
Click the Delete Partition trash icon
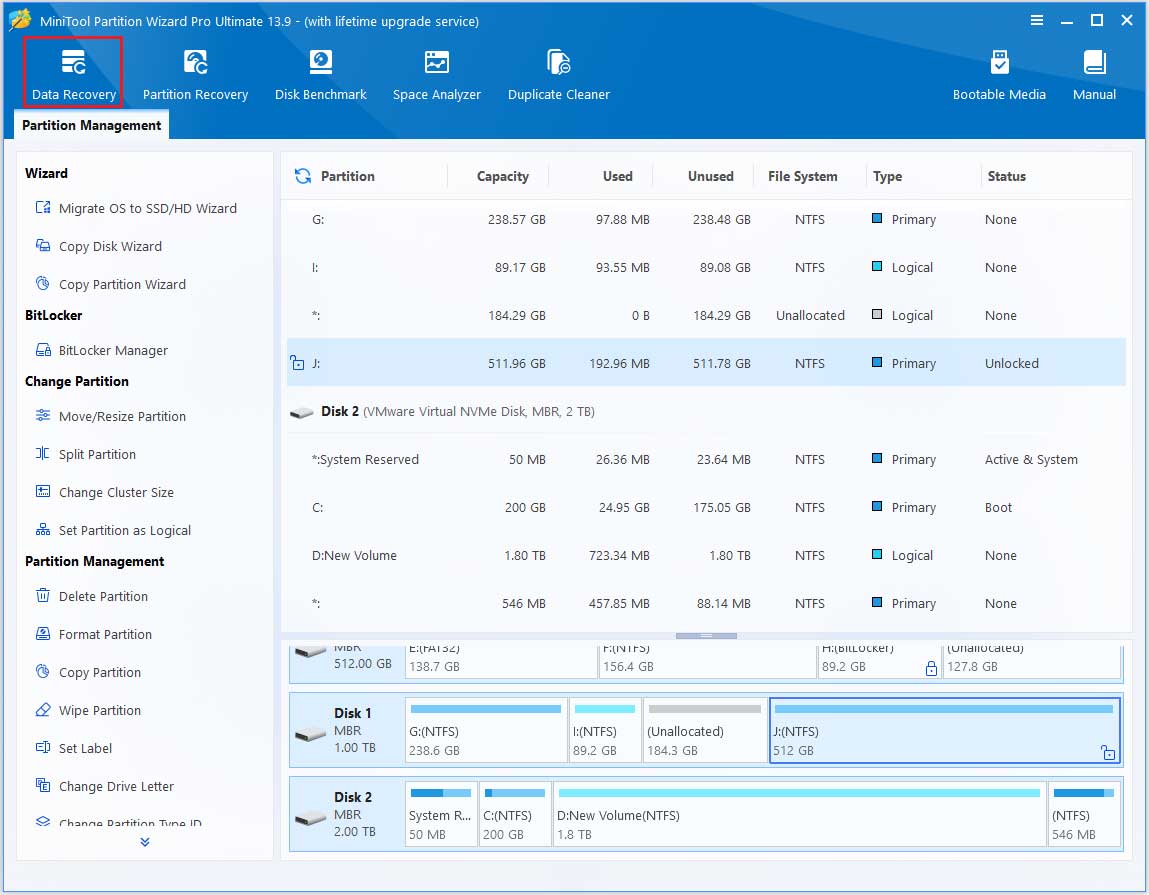(43, 595)
